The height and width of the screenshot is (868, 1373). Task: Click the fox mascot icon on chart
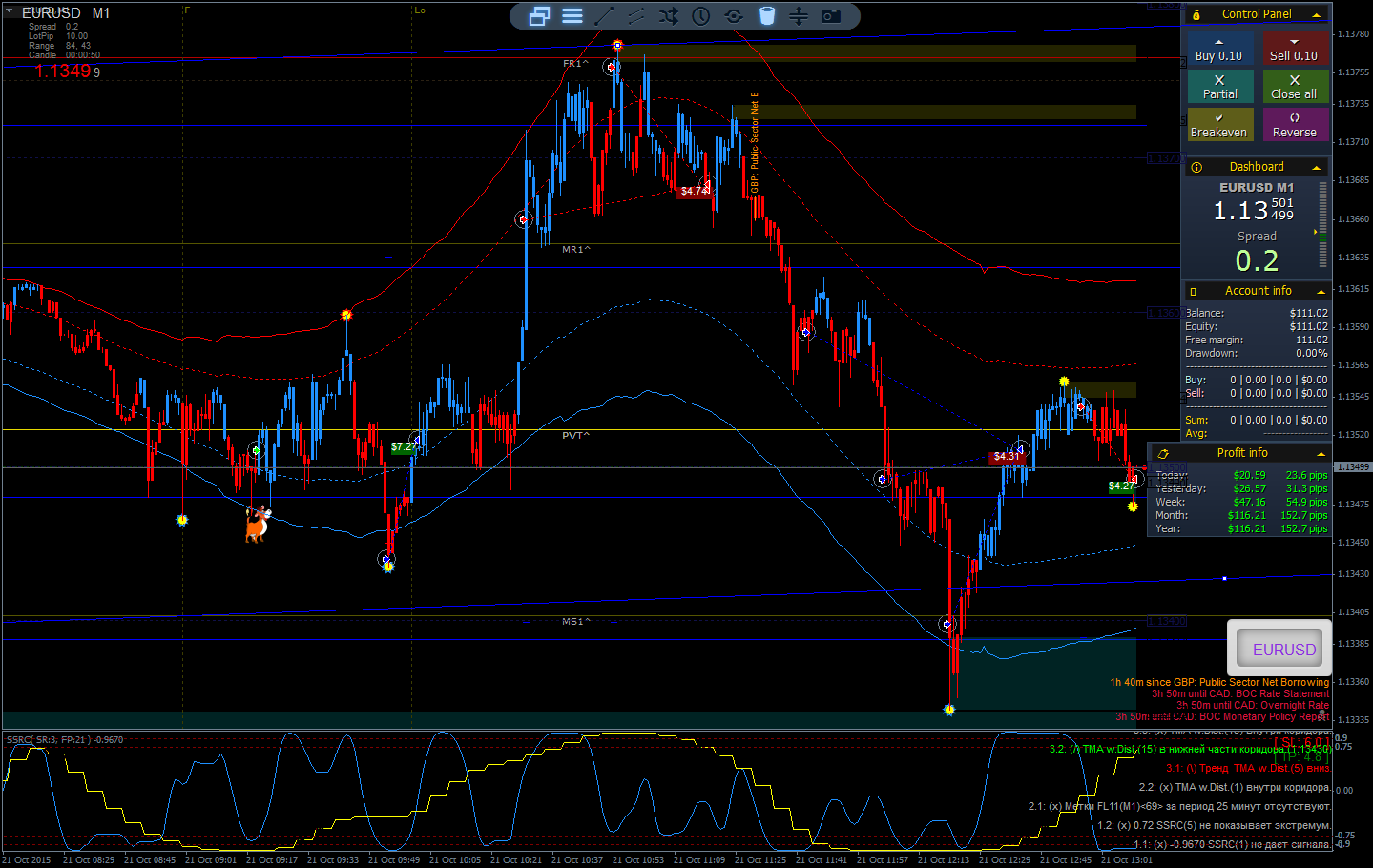pos(257,524)
